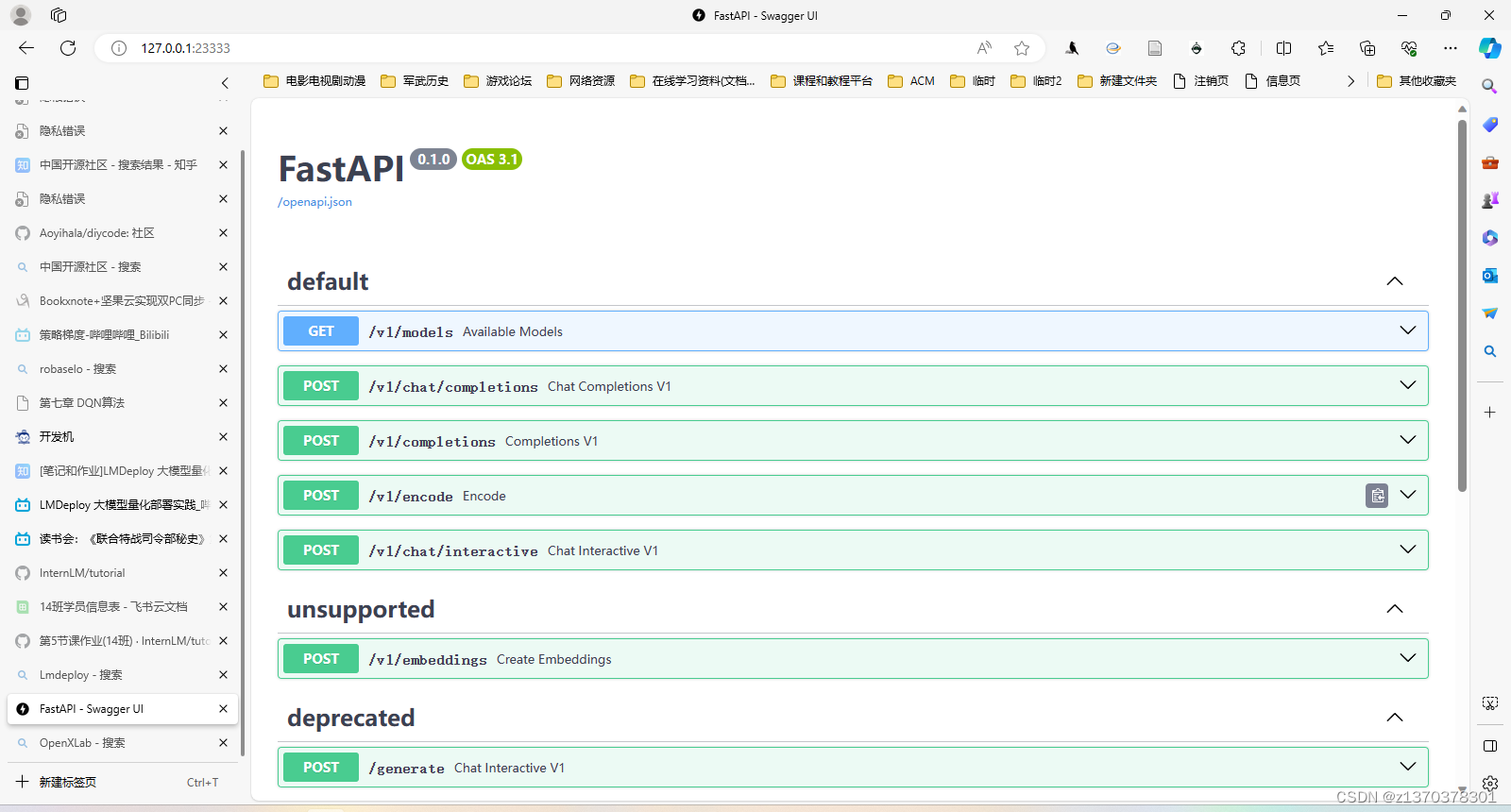Switch to 14班学员信息表 飞书云文档 tab
Image resolution: width=1511 pixels, height=812 pixels.
point(123,607)
